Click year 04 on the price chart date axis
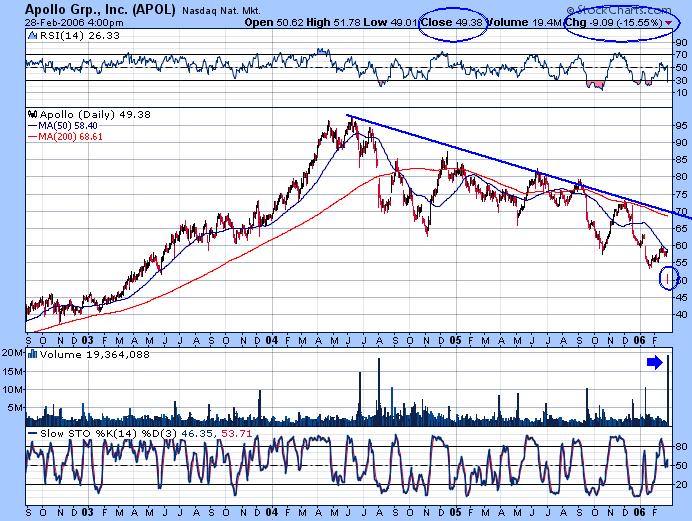 click(x=271, y=340)
